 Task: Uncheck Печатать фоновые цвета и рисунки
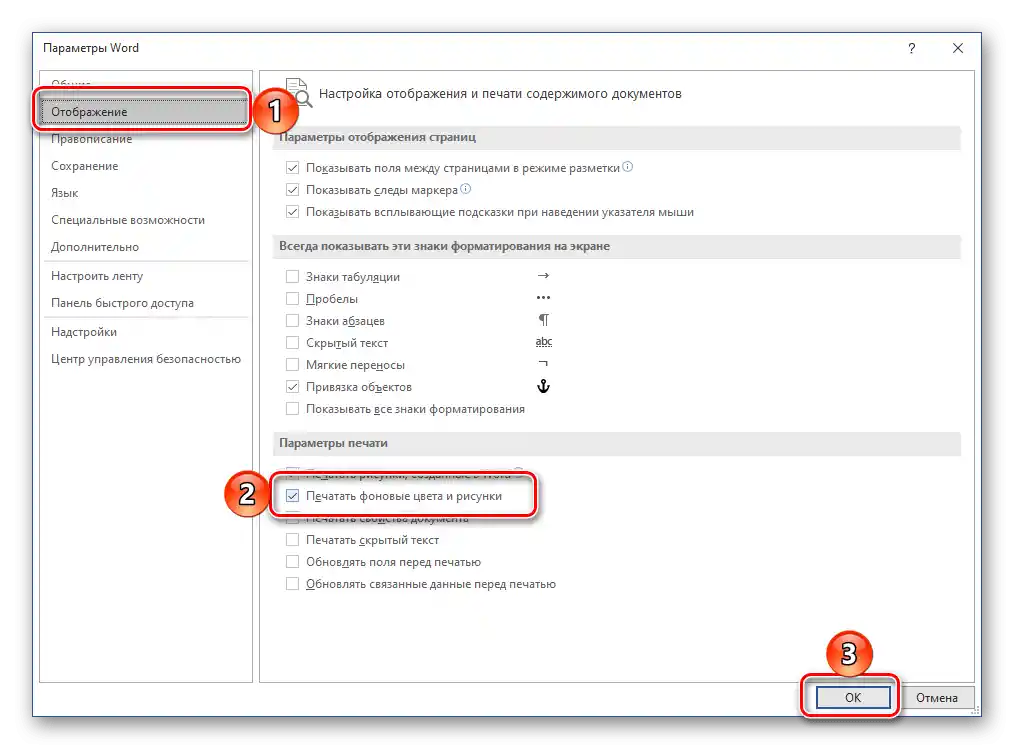click(292, 496)
